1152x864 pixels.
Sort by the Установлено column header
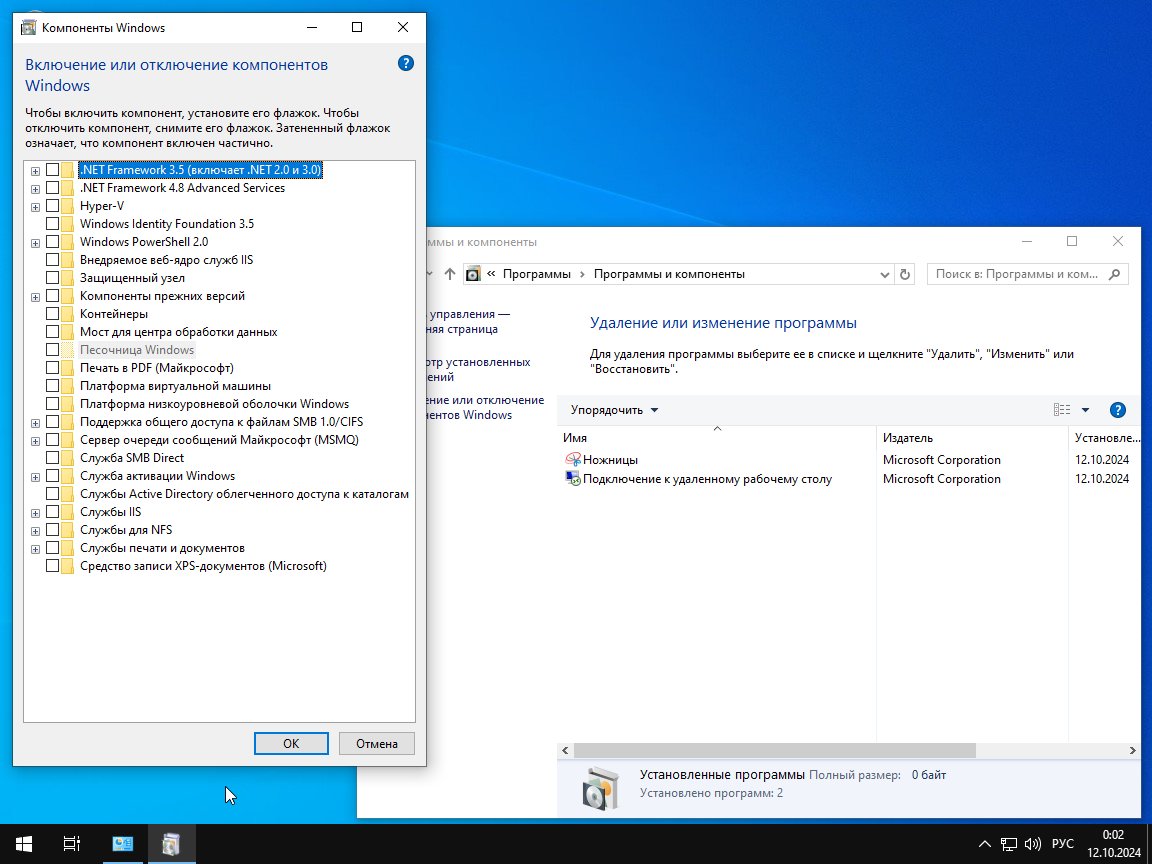click(1107, 438)
